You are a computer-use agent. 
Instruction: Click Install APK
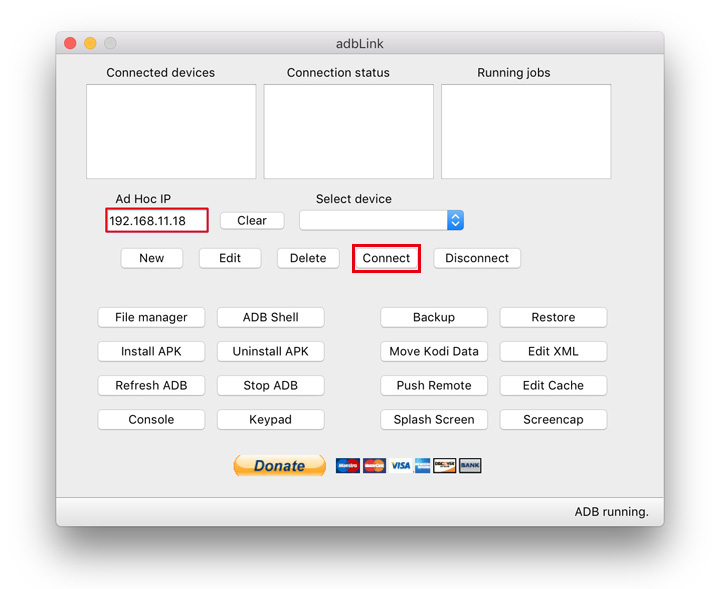point(151,351)
